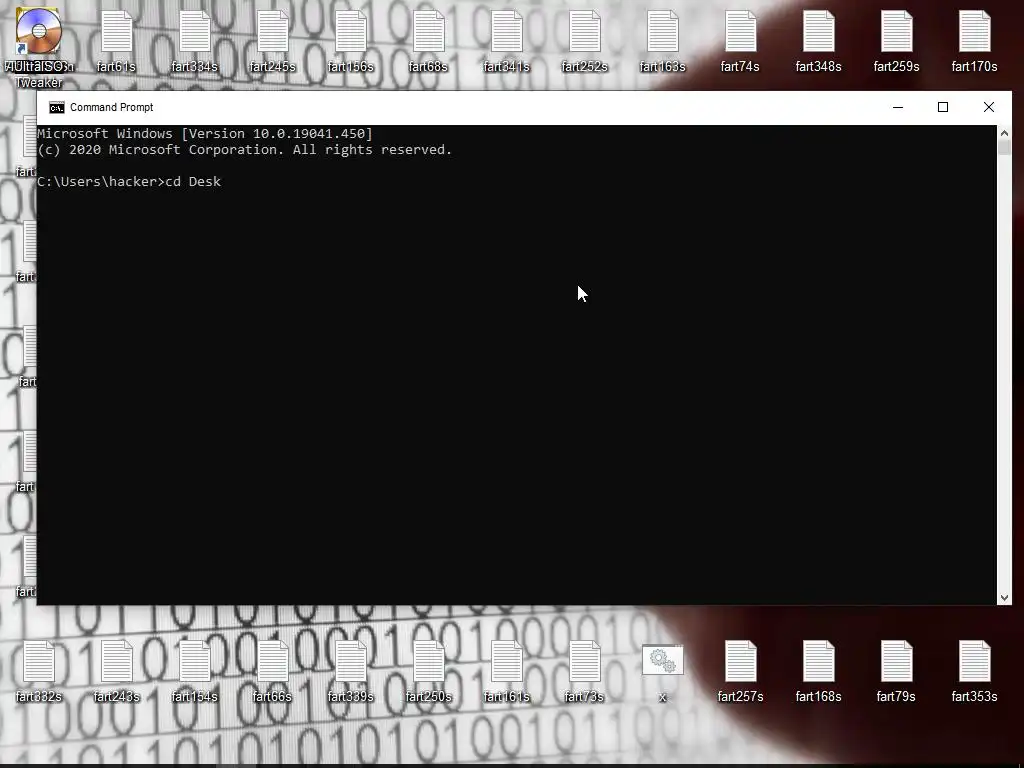Click the 'cd Desk' command line text

(193, 182)
